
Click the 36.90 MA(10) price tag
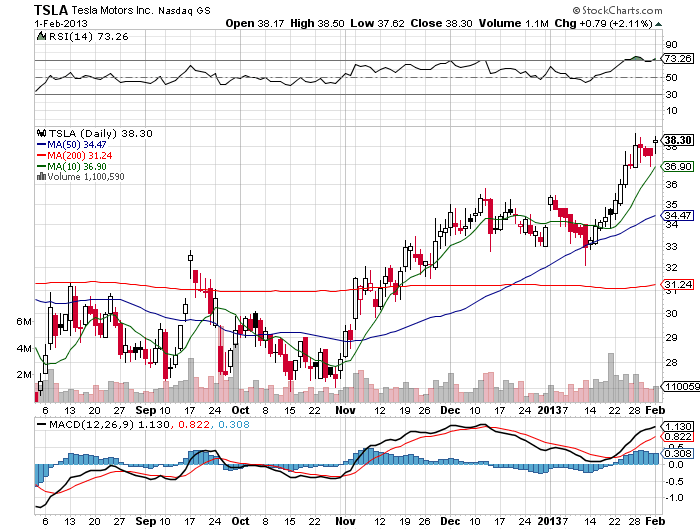[678, 167]
